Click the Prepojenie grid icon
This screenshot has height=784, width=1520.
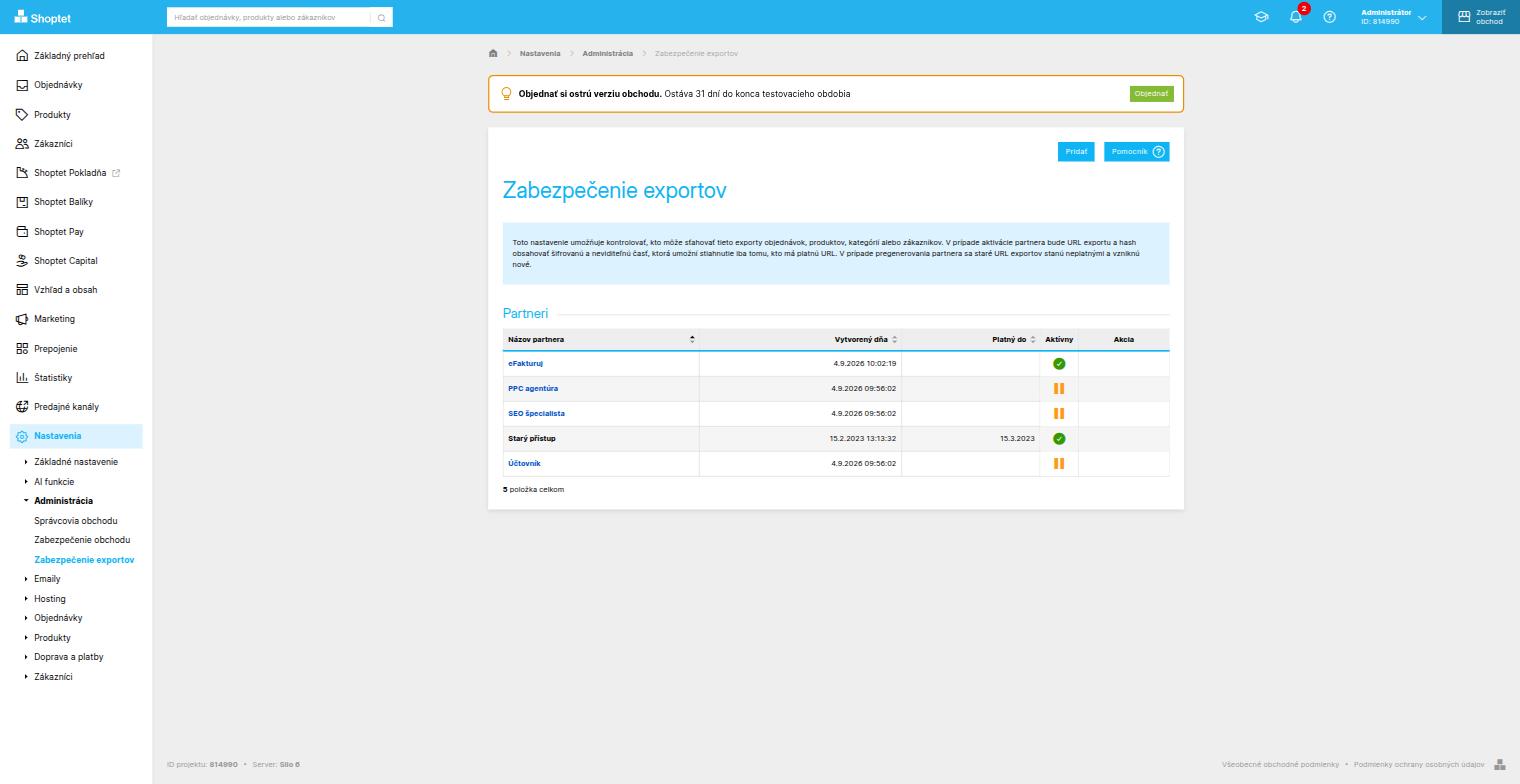click(x=22, y=348)
